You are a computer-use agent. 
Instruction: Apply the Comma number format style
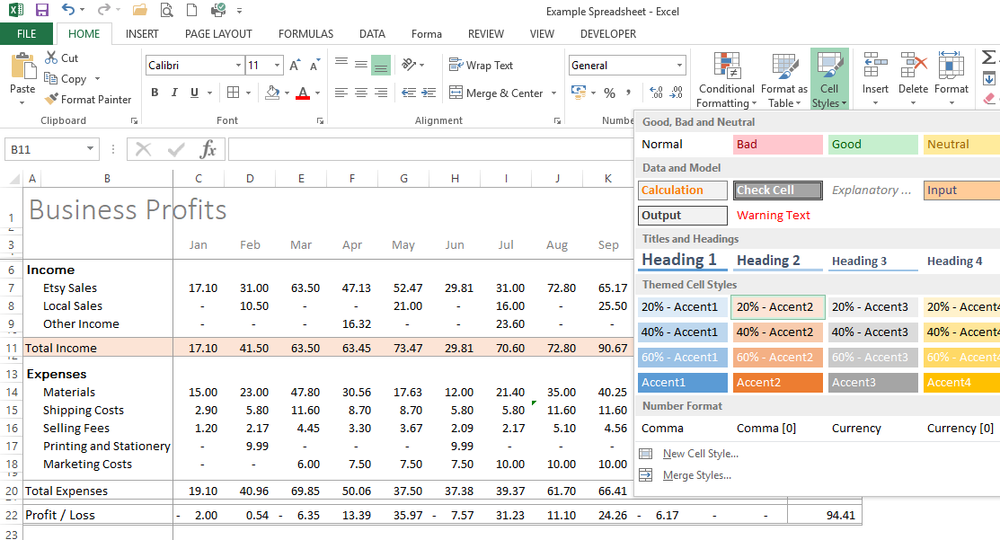click(x=682, y=428)
